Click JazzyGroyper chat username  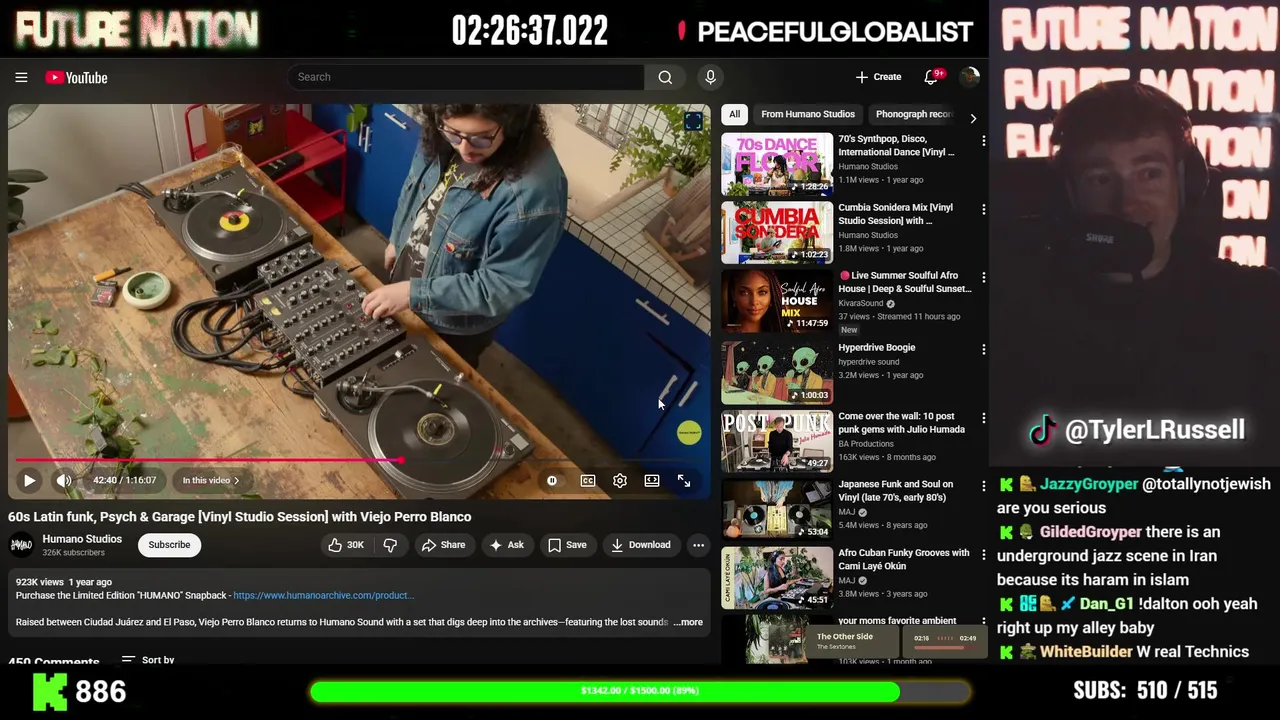click(x=1088, y=484)
